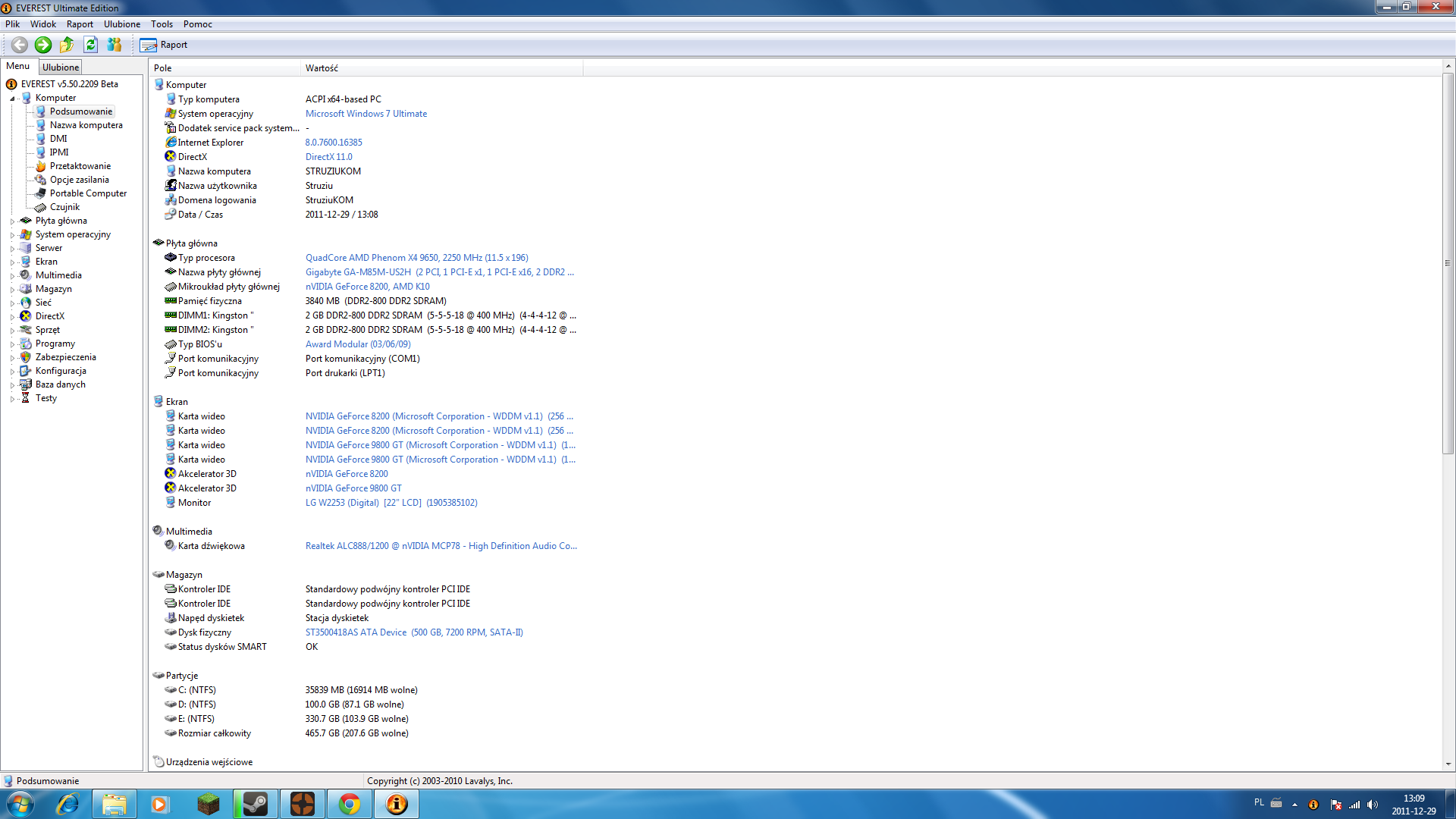Open the Pomoc menu
Screen dimensions: 1456x819
[197, 24]
